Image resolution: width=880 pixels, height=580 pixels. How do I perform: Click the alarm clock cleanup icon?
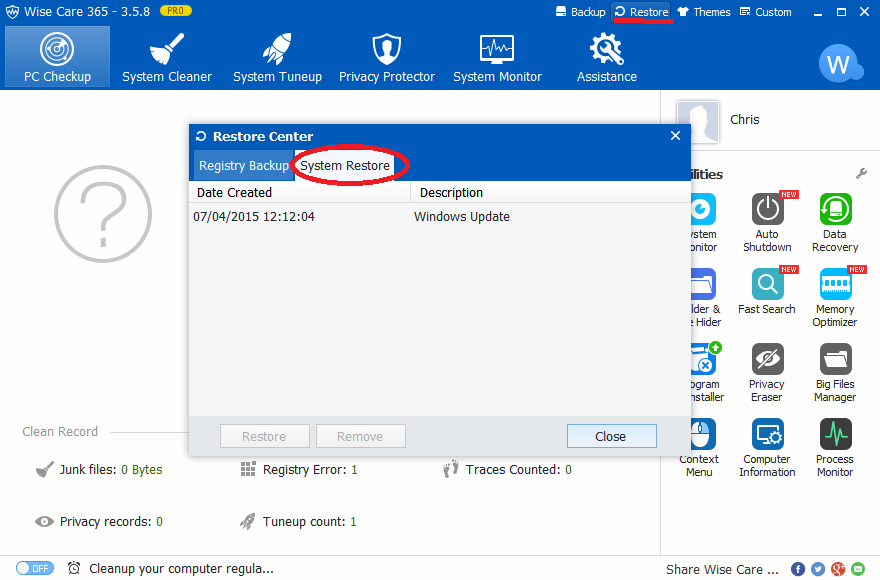[x=74, y=568]
